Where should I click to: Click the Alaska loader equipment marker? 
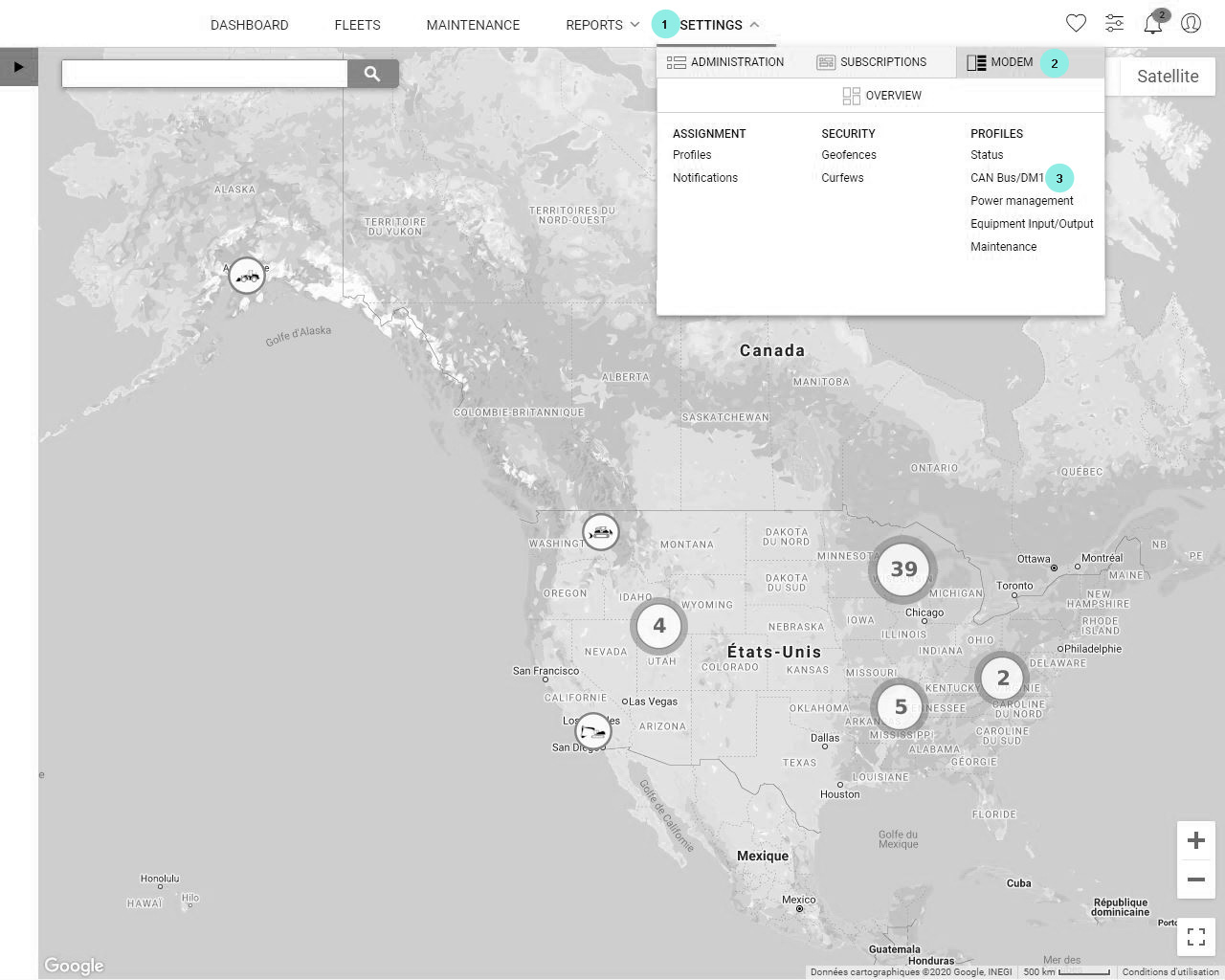[247, 277]
